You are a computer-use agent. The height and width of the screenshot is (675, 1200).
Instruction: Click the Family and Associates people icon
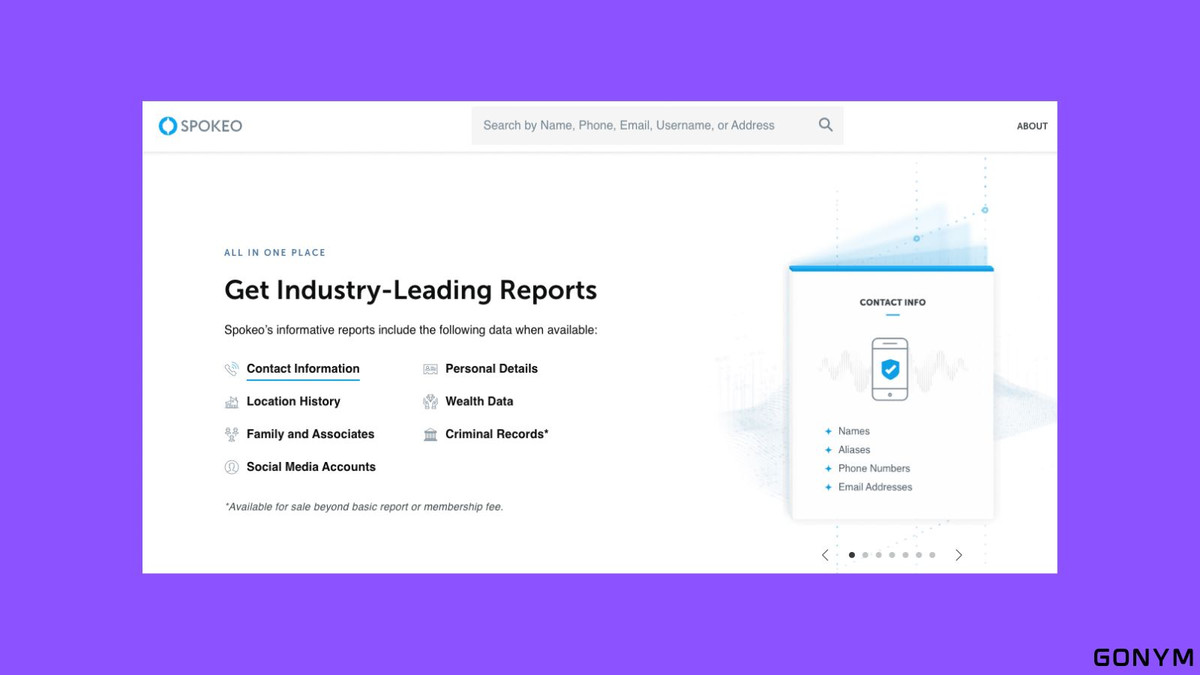[232, 435]
